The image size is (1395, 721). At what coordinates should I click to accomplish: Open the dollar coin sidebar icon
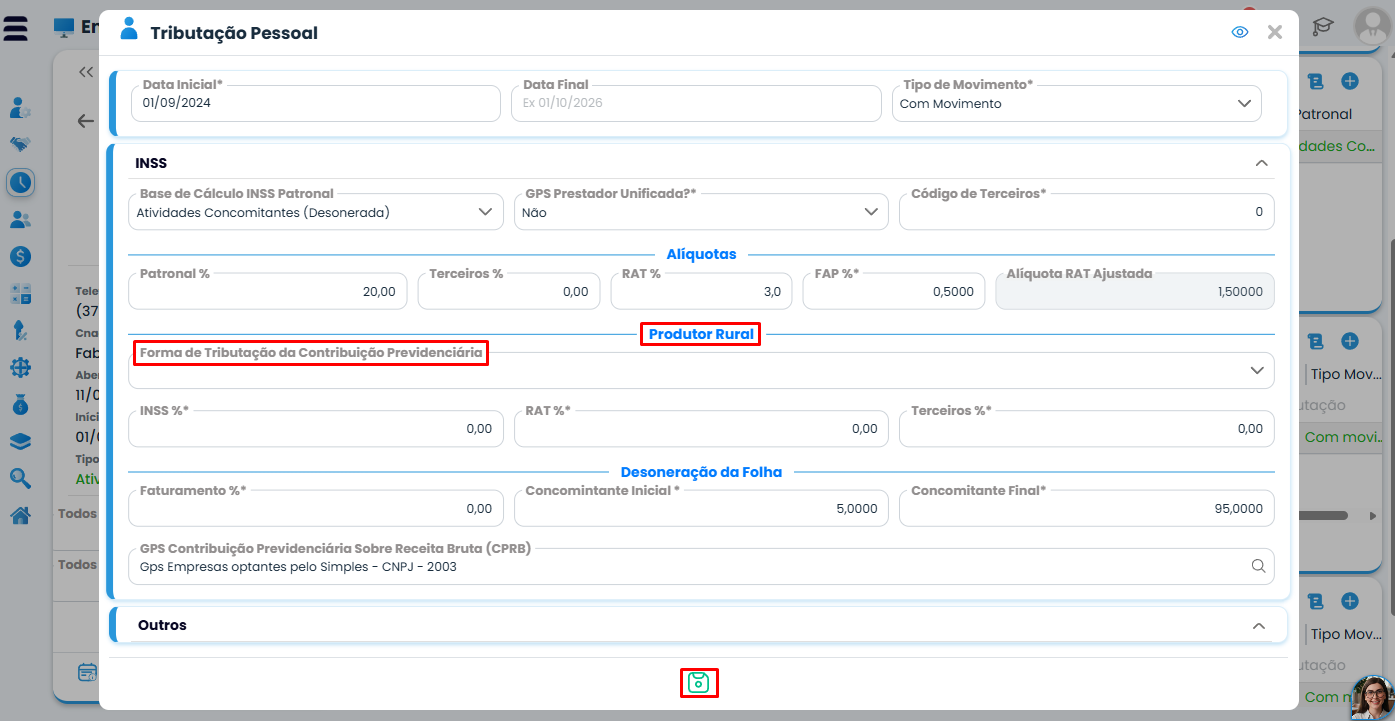point(20,256)
